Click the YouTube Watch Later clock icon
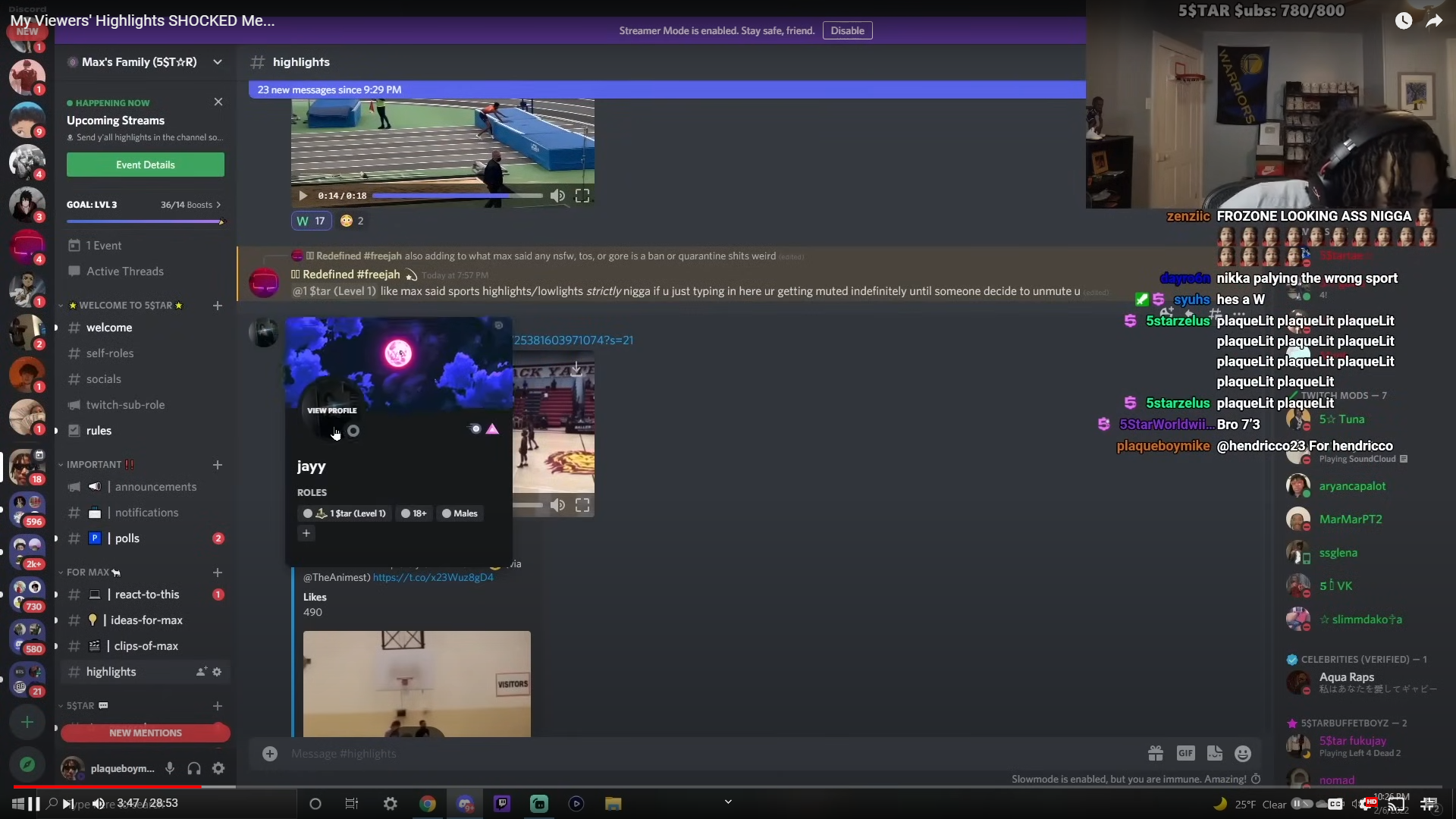 pyautogui.click(x=1404, y=21)
